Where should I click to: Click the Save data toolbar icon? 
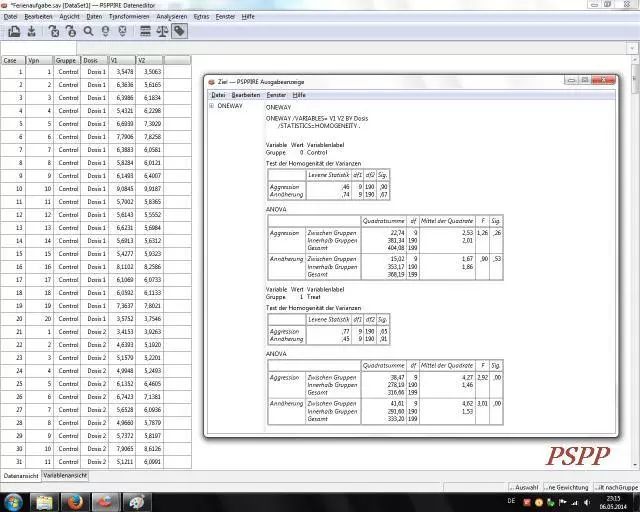pyautogui.click(x=31, y=31)
